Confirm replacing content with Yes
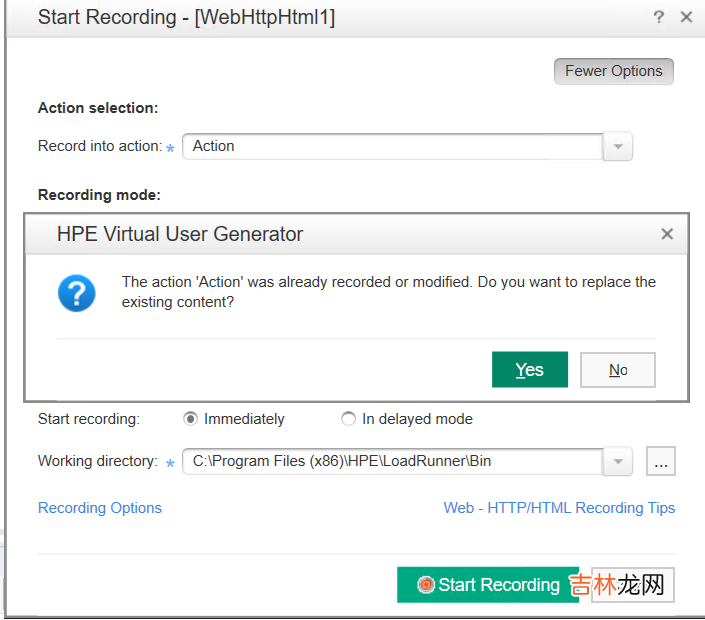 point(529,370)
